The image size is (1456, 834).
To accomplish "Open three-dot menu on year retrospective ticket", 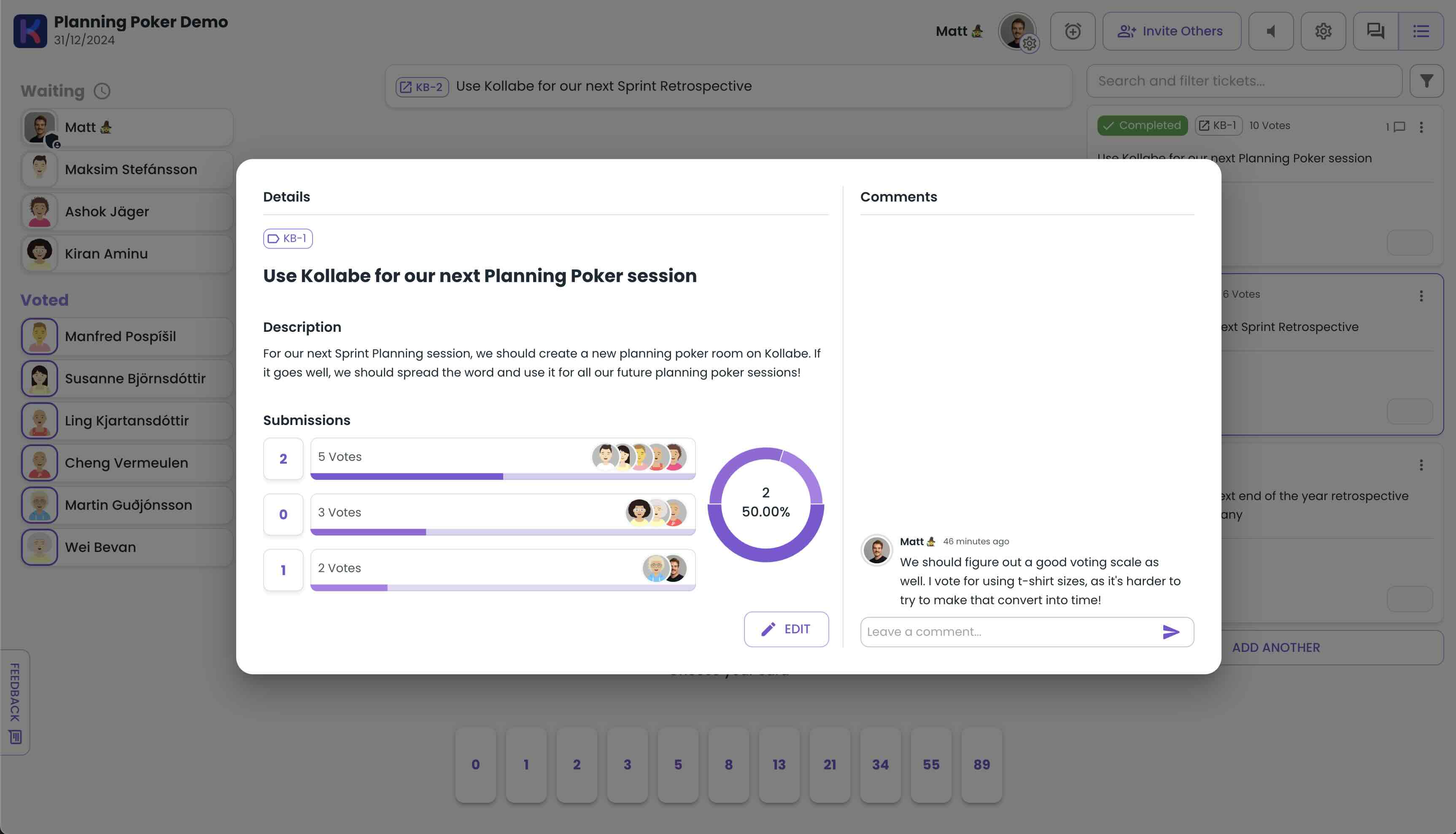I will [1421, 465].
